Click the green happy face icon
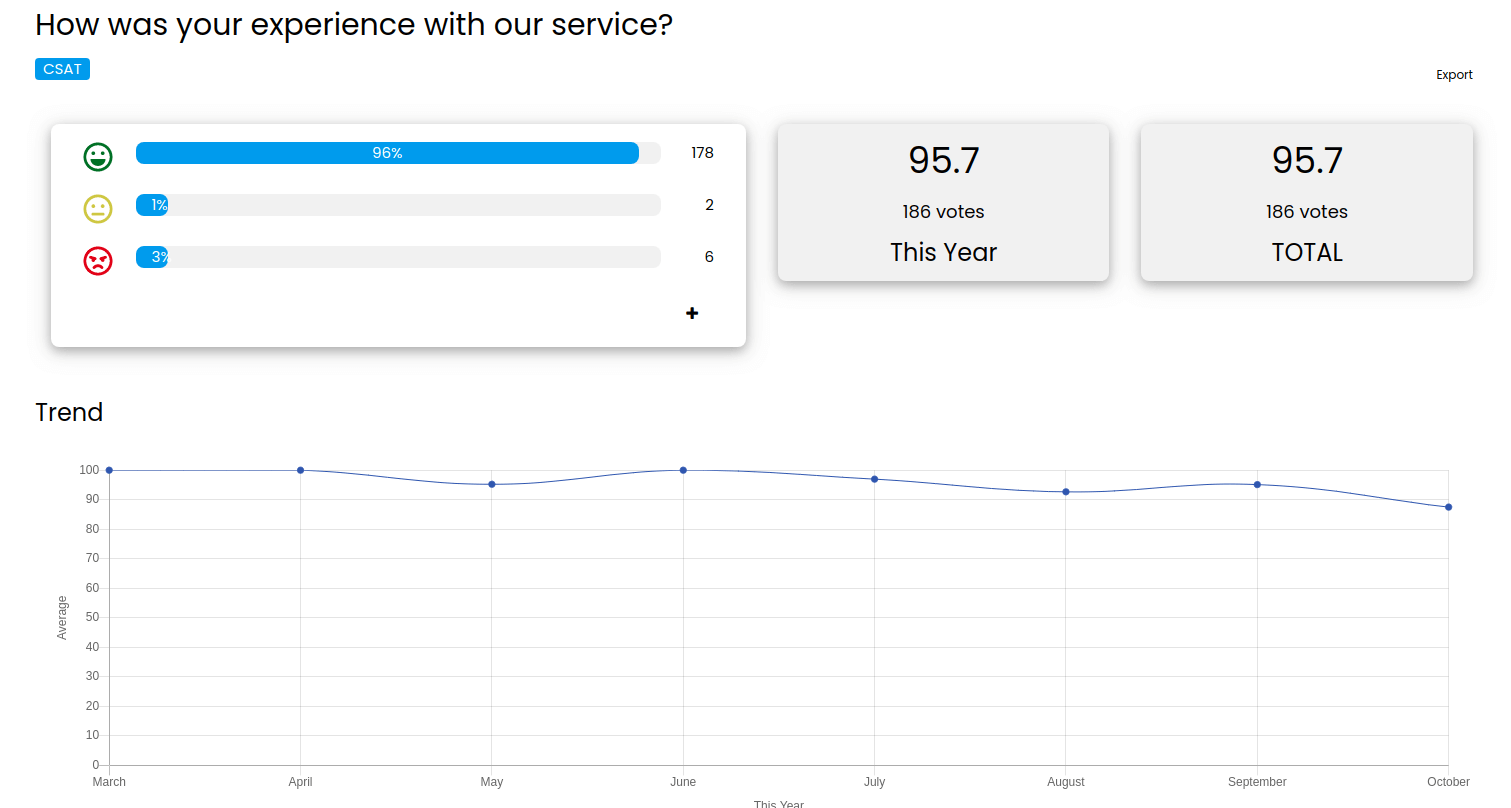The height and width of the screenshot is (808, 1511). [x=97, y=156]
